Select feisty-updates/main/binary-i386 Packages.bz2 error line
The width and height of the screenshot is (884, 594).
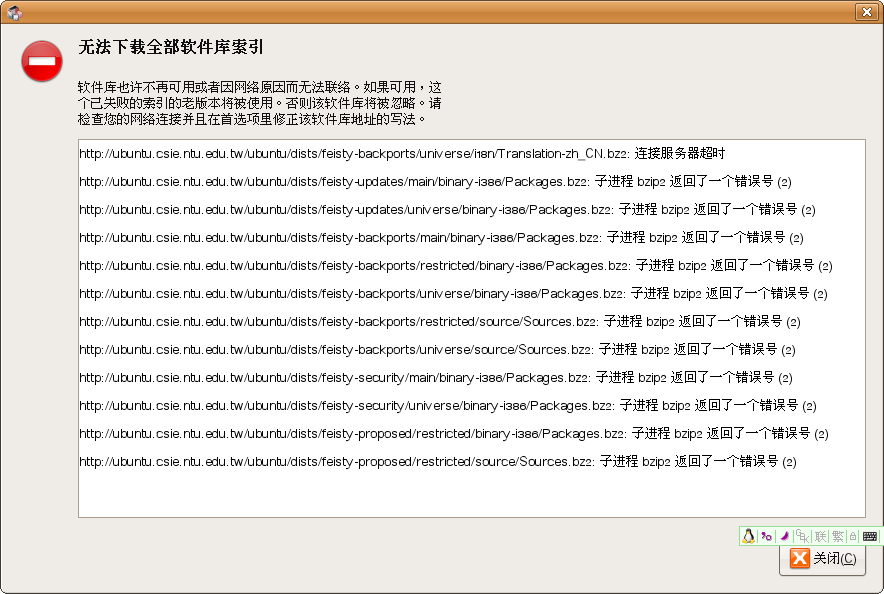click(435, 181)
